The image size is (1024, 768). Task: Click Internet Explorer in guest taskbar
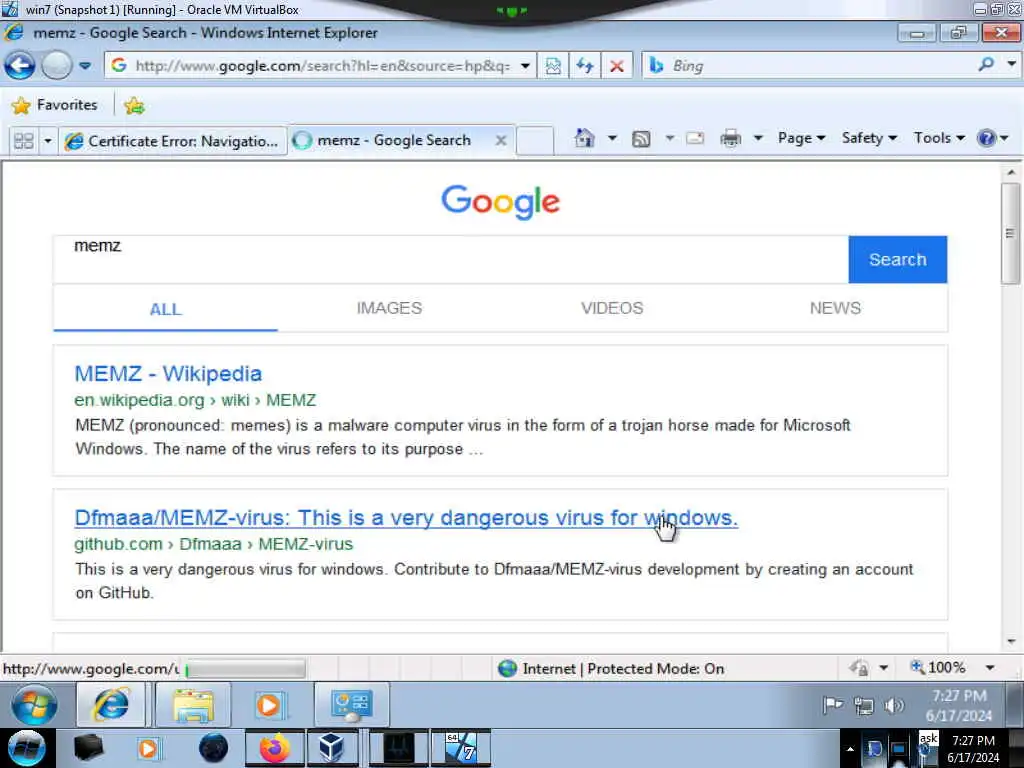pyautogui.click(x=111, y=705)
